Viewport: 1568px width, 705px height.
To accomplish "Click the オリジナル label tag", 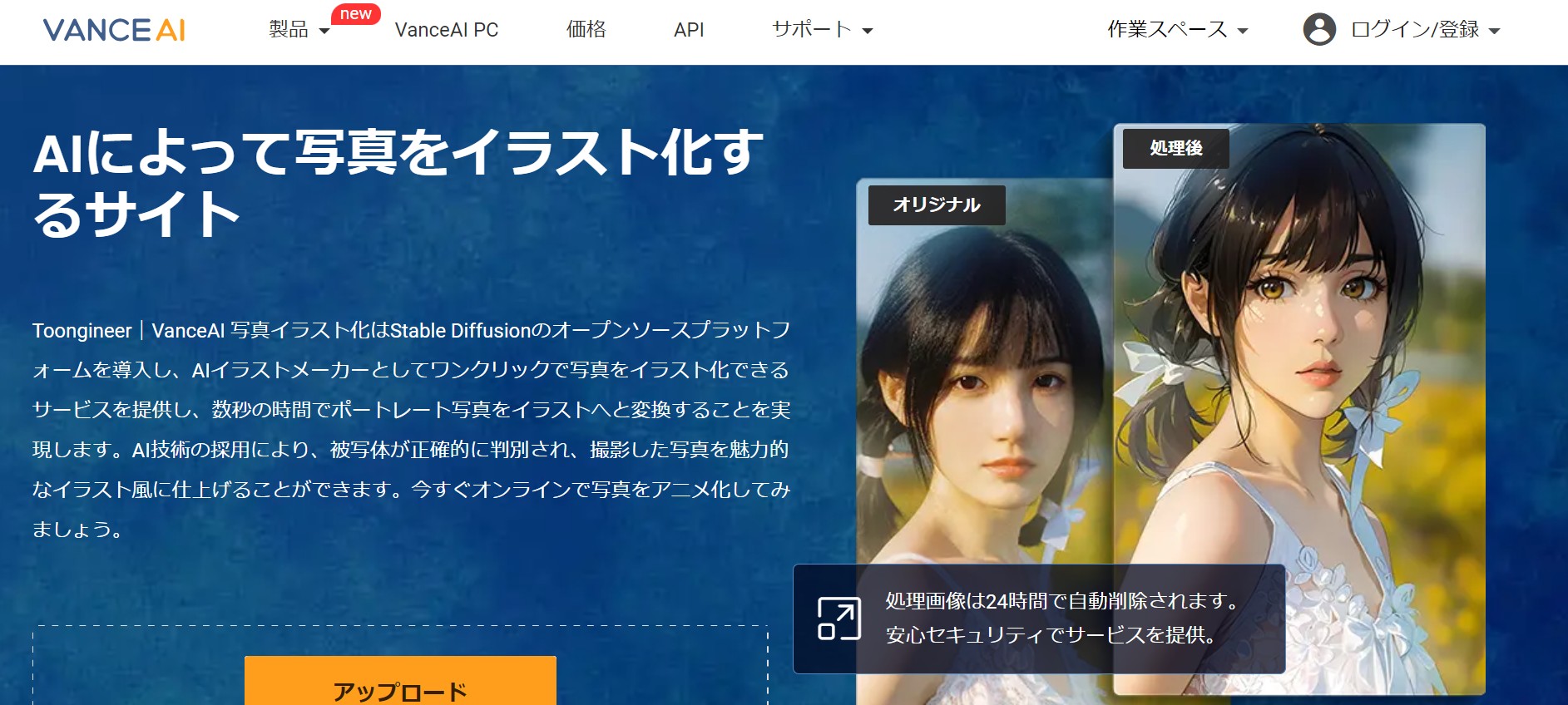I will [x=937, y=205].
